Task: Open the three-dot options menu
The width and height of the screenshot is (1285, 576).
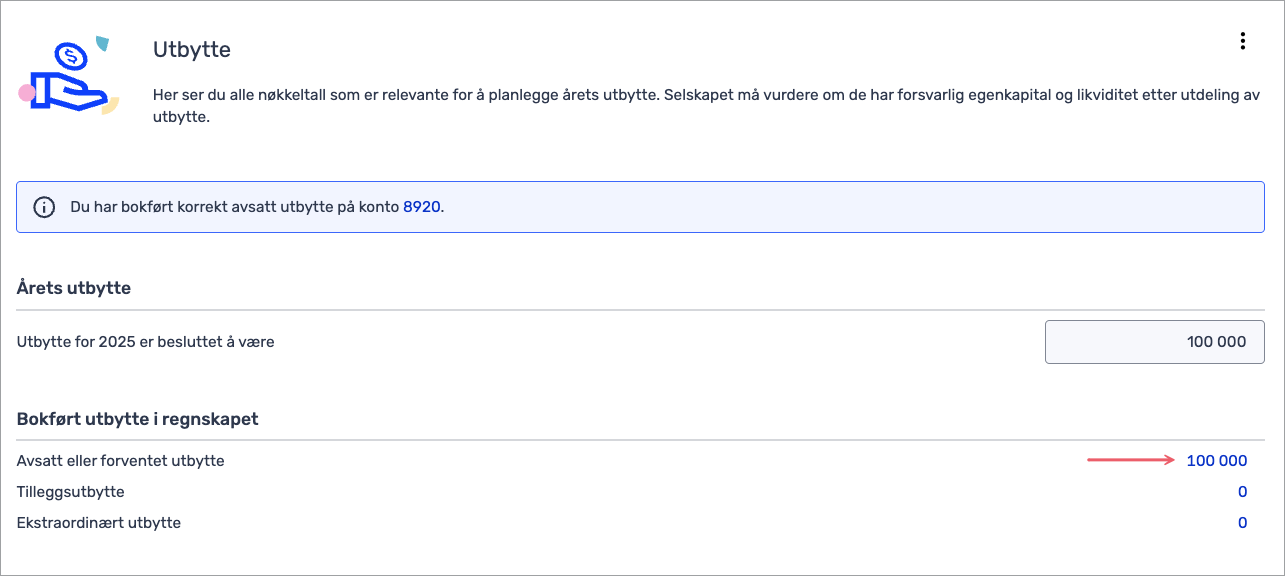Action: click(1242, 41)
